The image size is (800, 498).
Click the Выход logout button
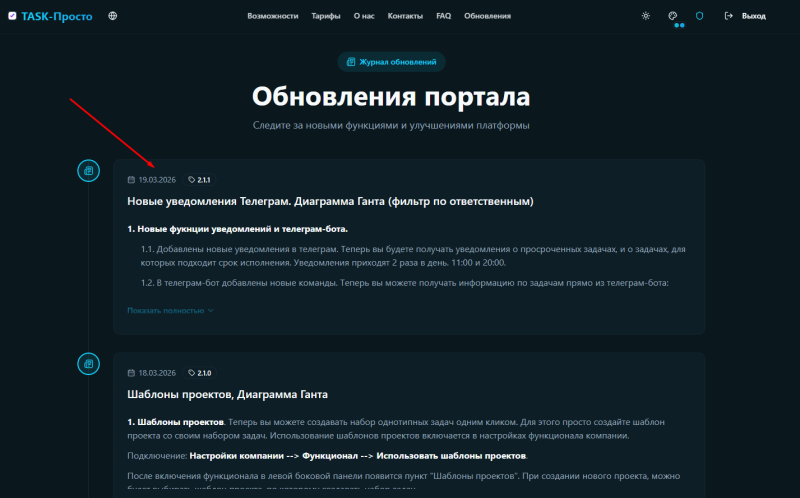745,16
